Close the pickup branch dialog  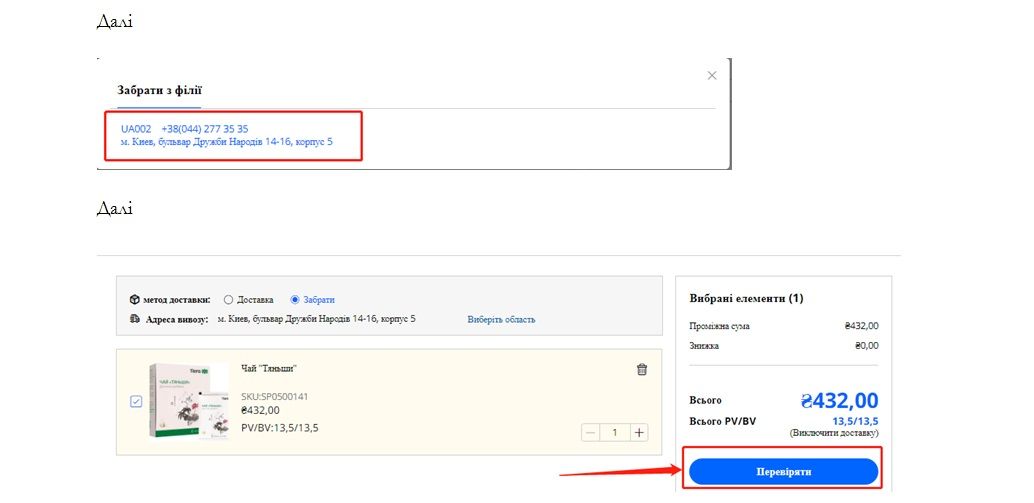tap(712, 75)
